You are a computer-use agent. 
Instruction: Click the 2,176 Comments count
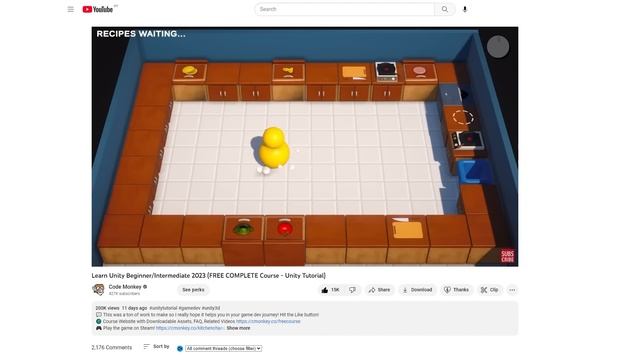pyautogui.click(x=111, y=347)
